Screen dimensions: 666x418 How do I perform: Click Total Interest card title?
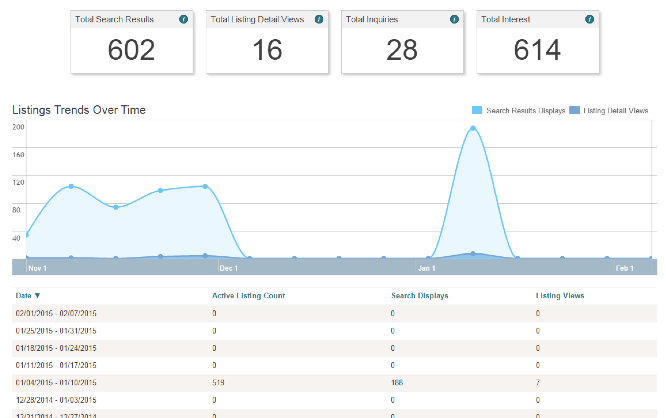point(505,19)
